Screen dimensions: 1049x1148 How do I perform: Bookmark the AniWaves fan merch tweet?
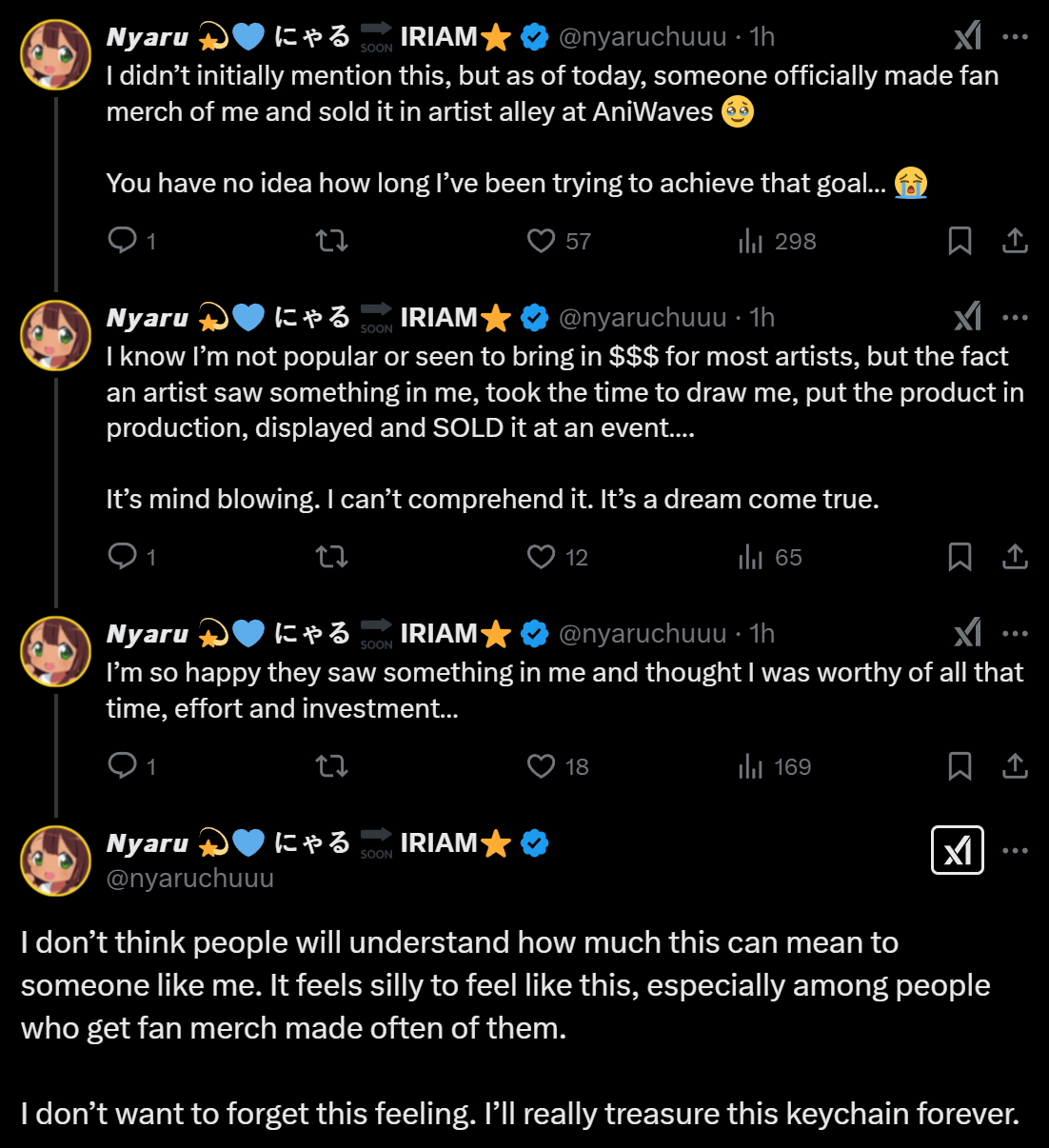960,241
